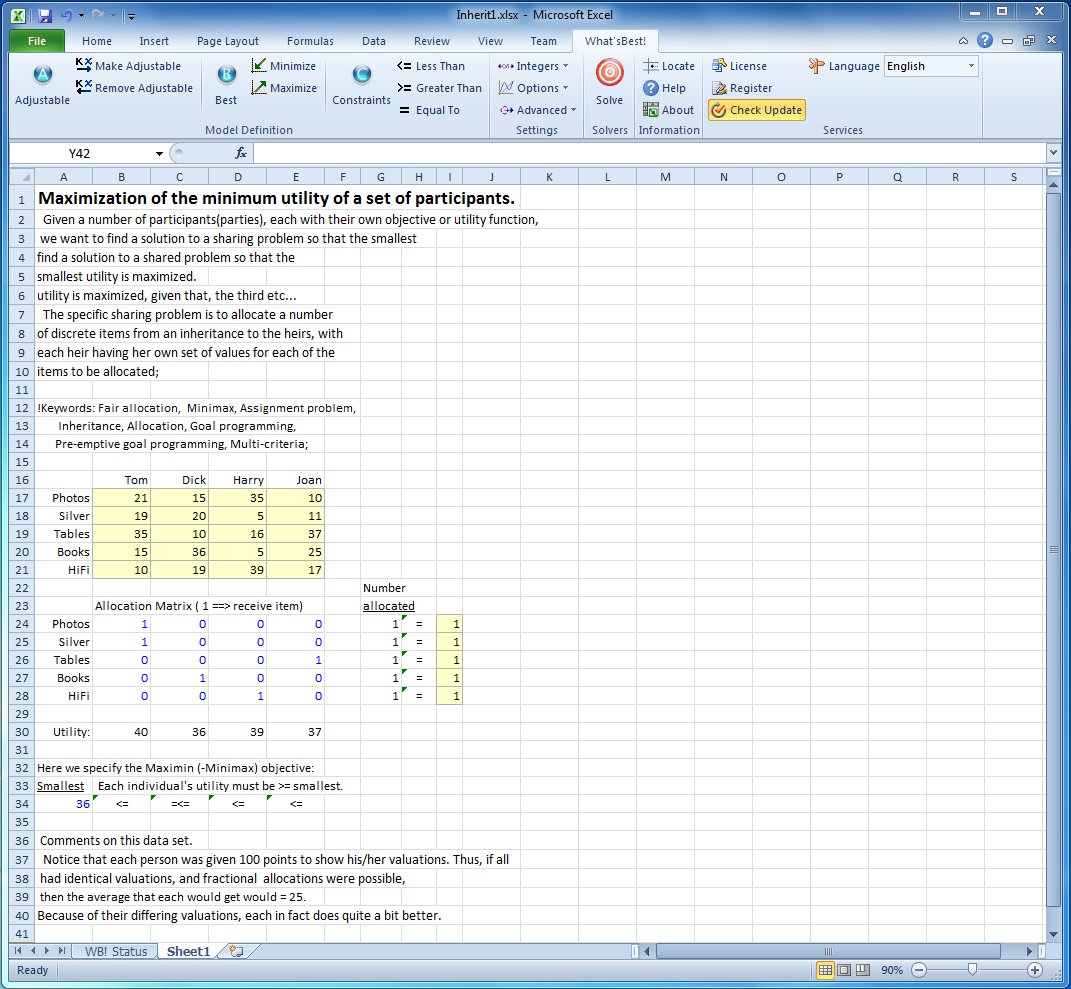1071x989 pixels.
Task: Click the Check Update button
Action: [x=756, y=110]
